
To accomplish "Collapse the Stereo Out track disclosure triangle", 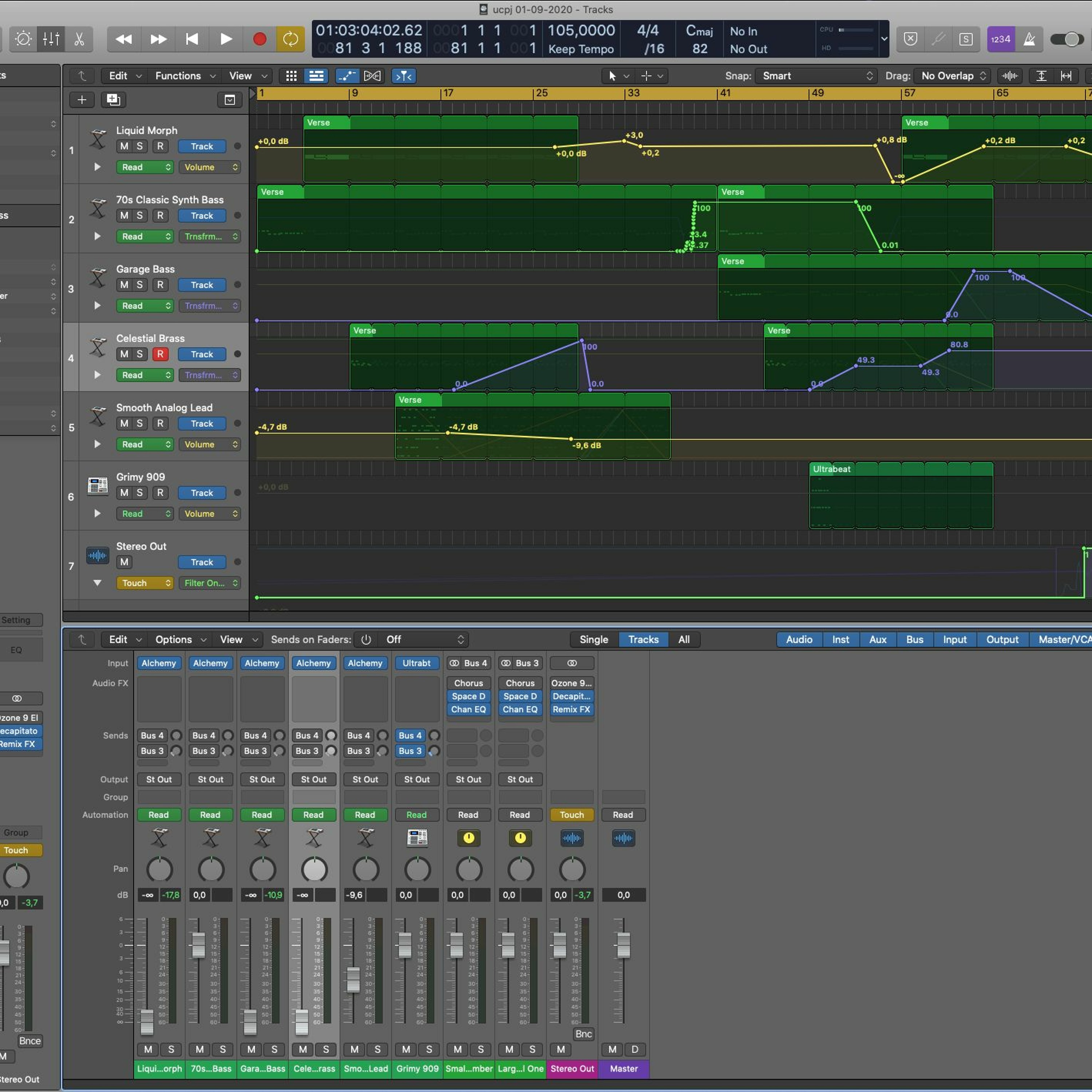I will (97, 583).
